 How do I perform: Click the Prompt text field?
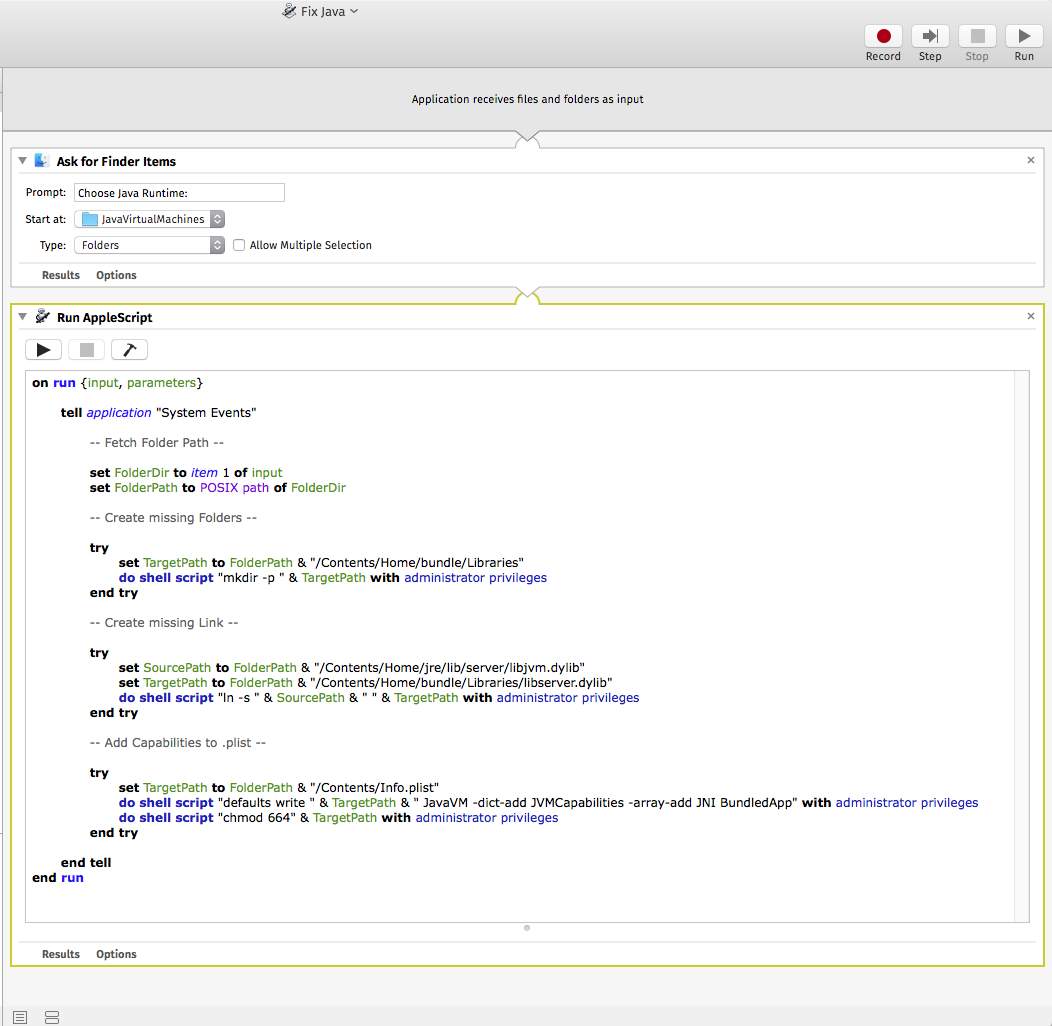click(x=179, y=193)
